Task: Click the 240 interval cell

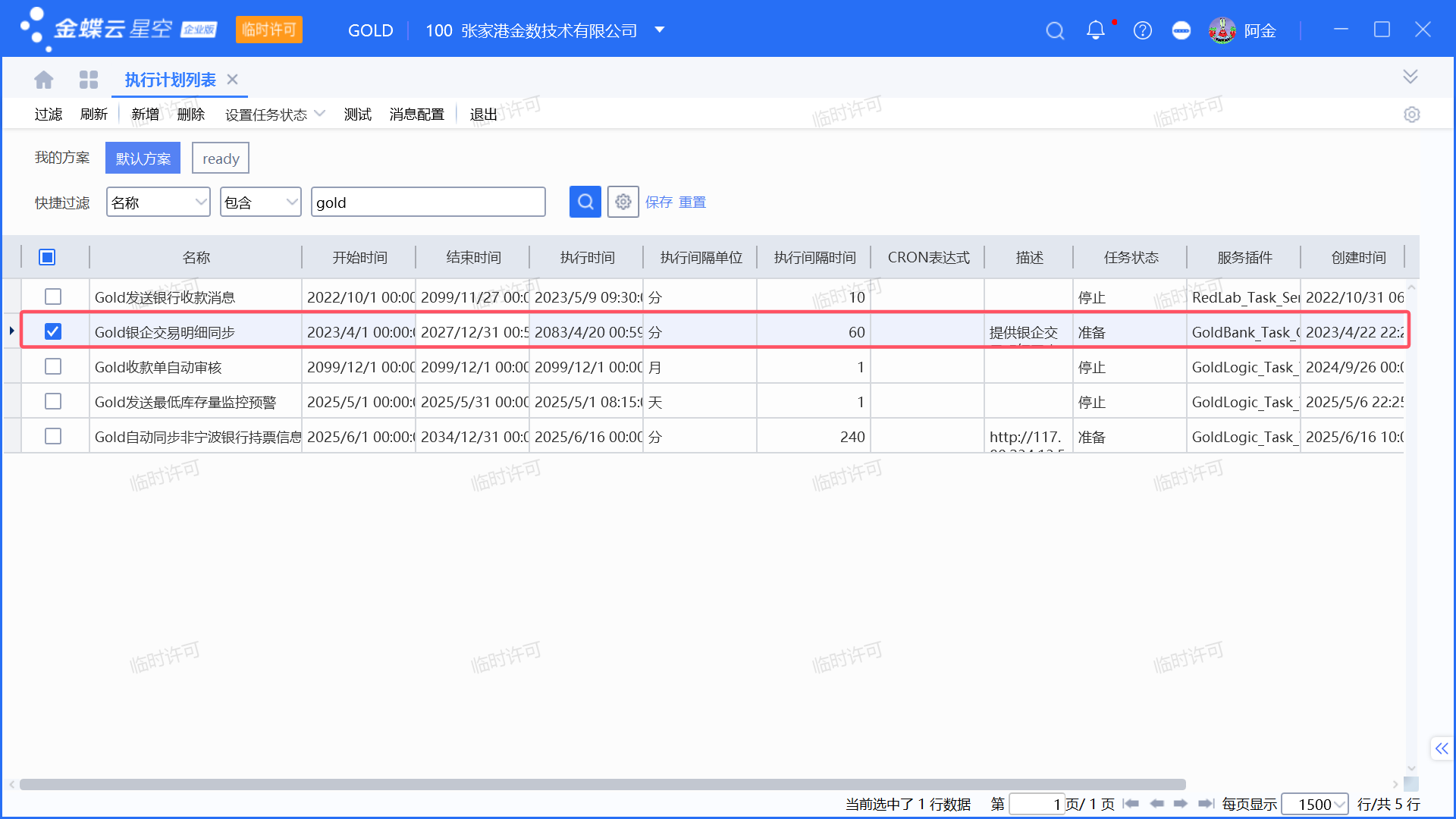Action: pyautogui.click(x=814, y=437)
